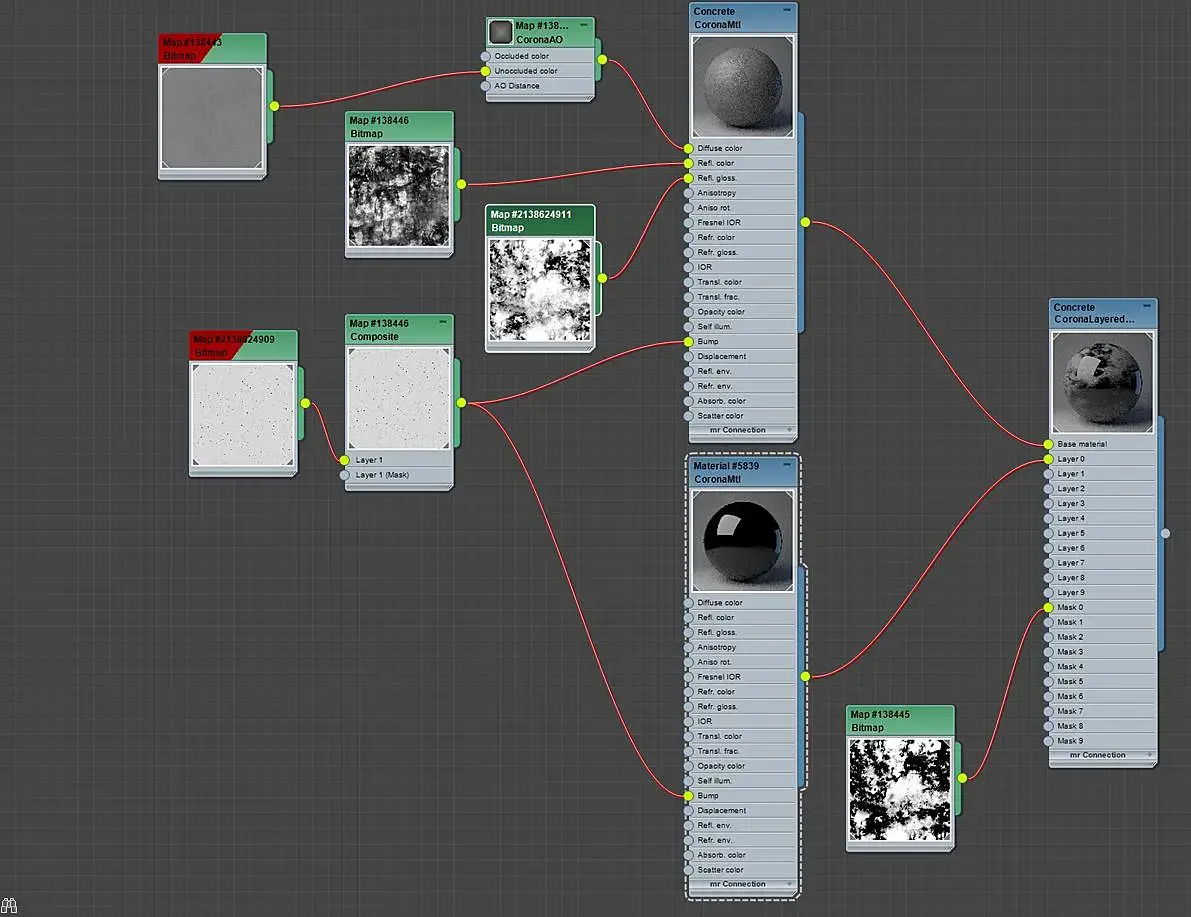The height and width of the screenshot is (917, 1191).
Task: Click the Map #138446 Bitmap output socket
Action: click(461, 185)
